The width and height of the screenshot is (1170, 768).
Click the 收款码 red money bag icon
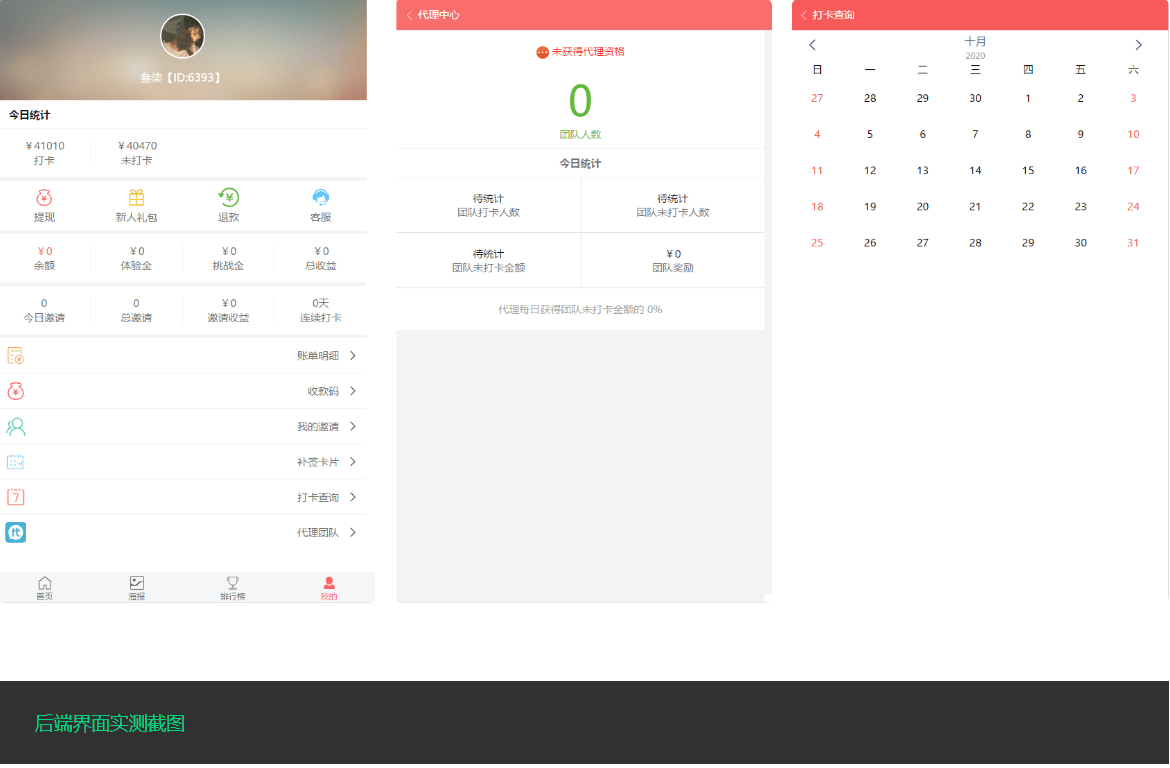click(x=16, y=391)
